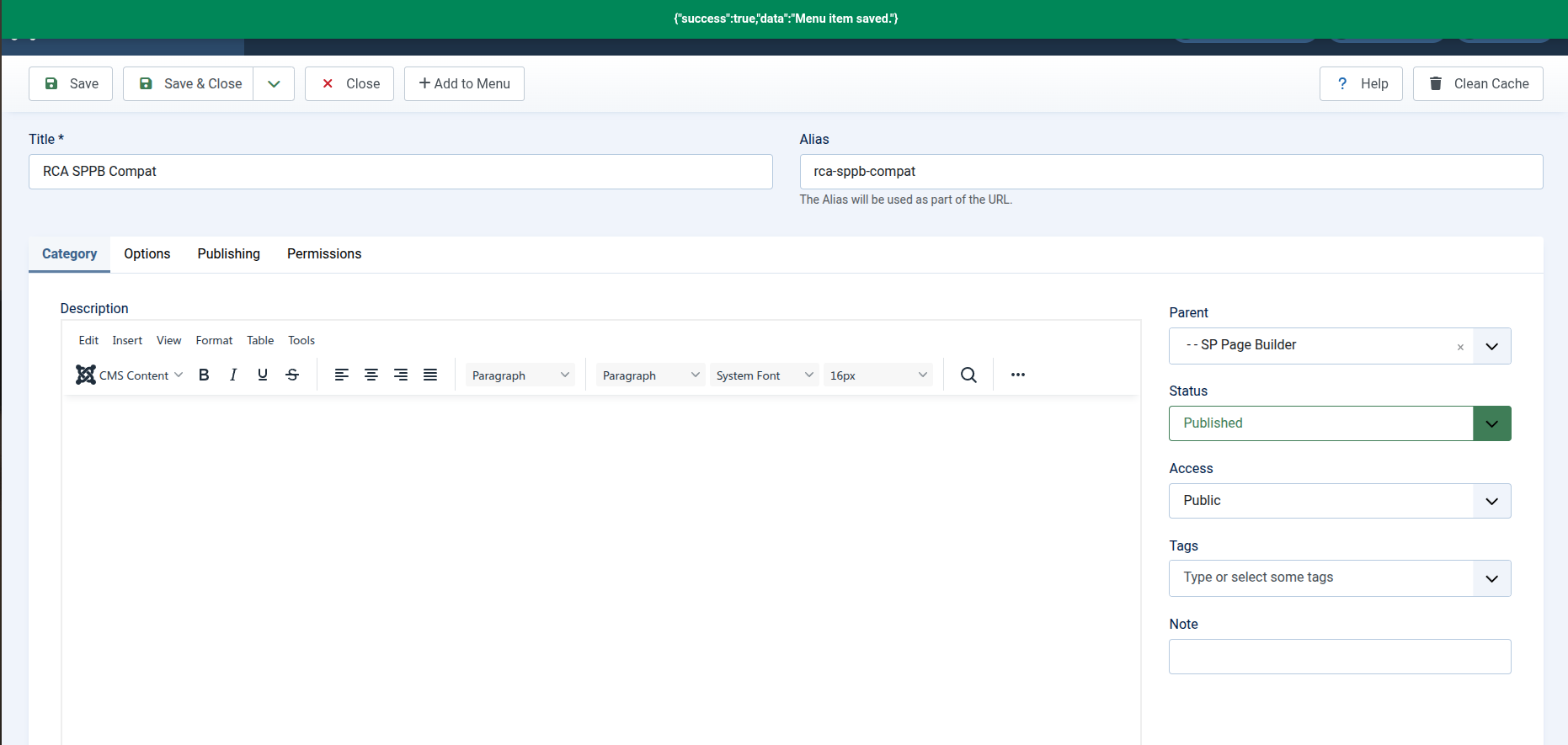This screenshot has height=745, width=1568.
Task: Justify text in description editor
Action: [x=430, y=375]
